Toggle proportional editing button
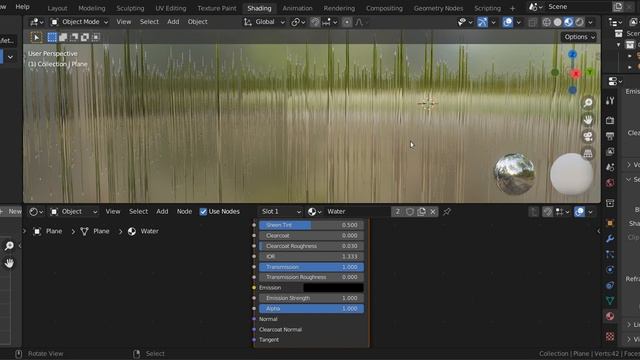The width and height of the screenshot is (640, 360). click(347, 22)
